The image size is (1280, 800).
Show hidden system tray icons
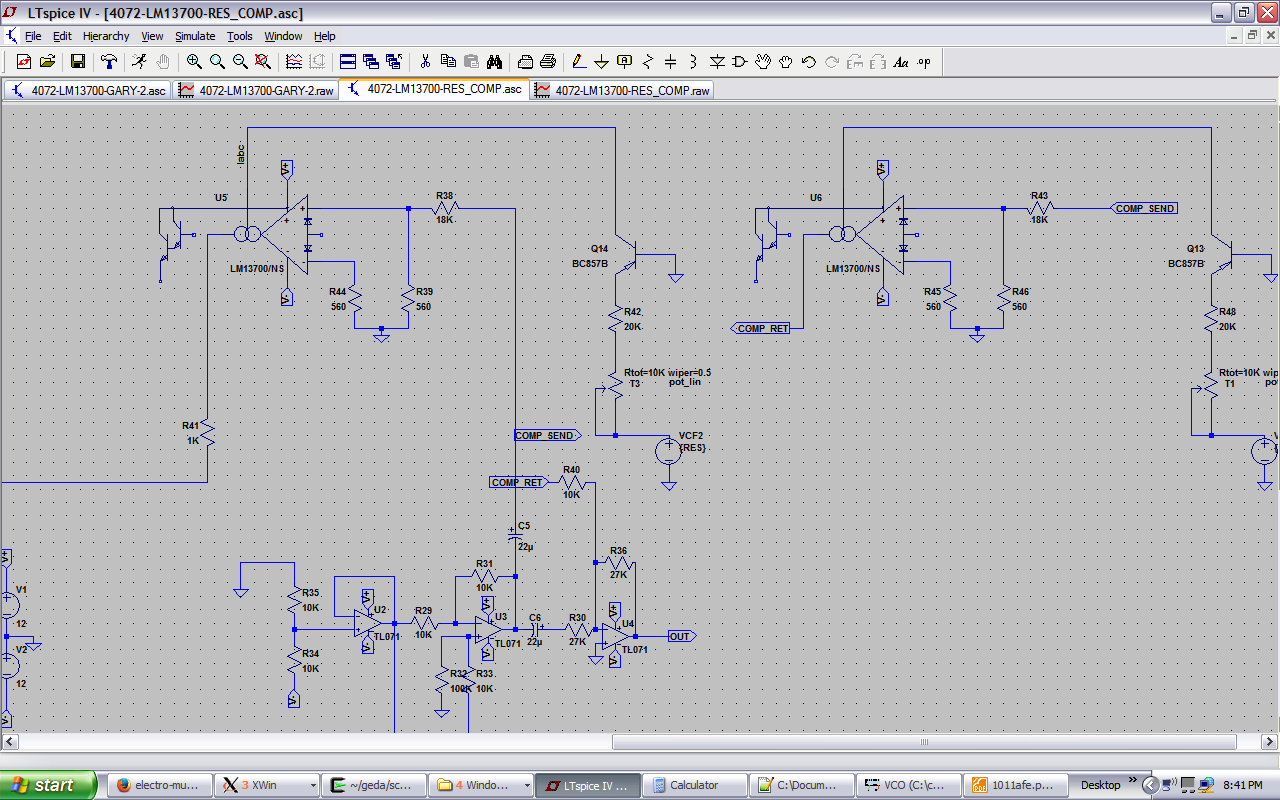tap(1150, 785)
